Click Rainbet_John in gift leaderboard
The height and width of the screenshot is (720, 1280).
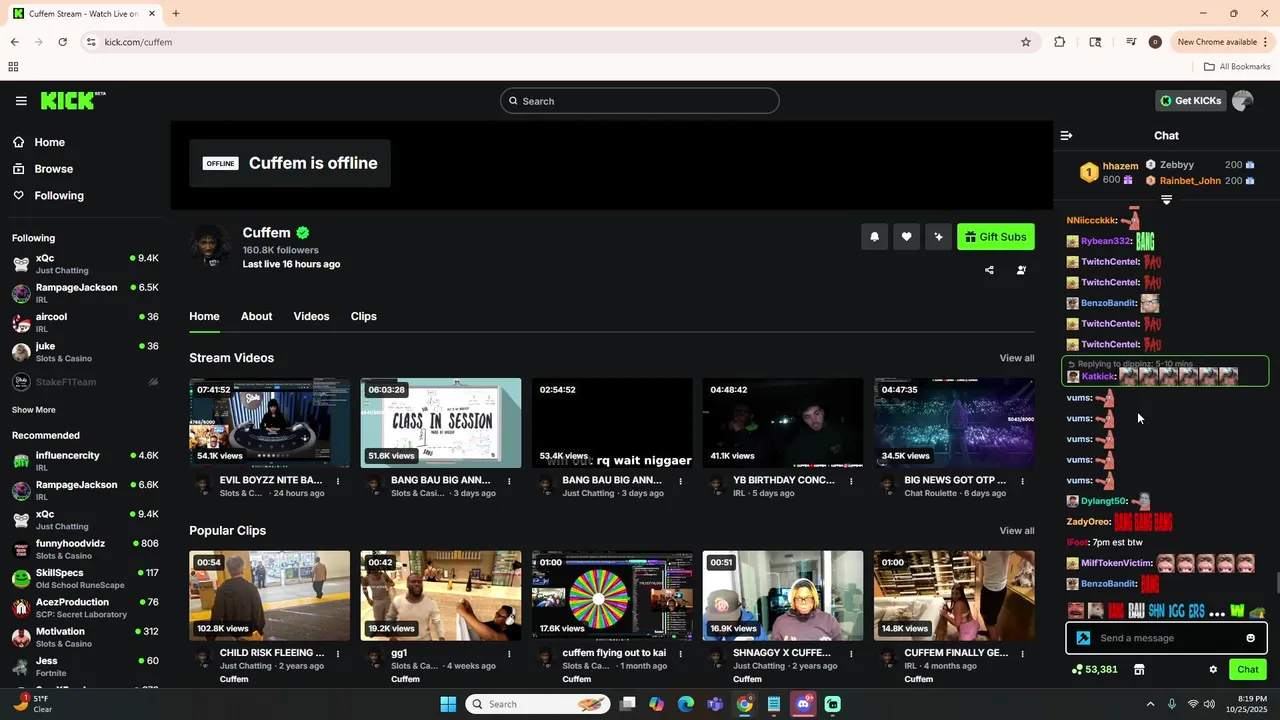(1190, 181)
